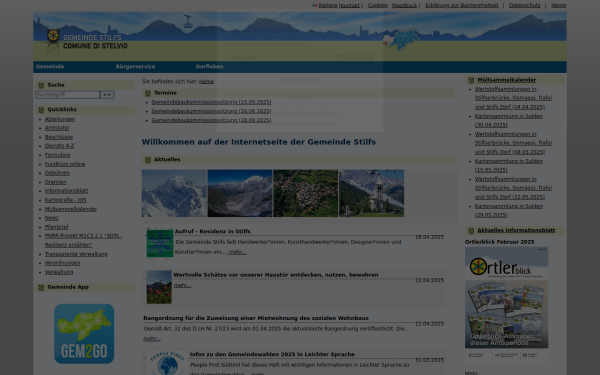Open the Dienste A-Z quicklink
The height and width of the screenshot is (375, 600).
pyautogui.click(x=59, y=146)
